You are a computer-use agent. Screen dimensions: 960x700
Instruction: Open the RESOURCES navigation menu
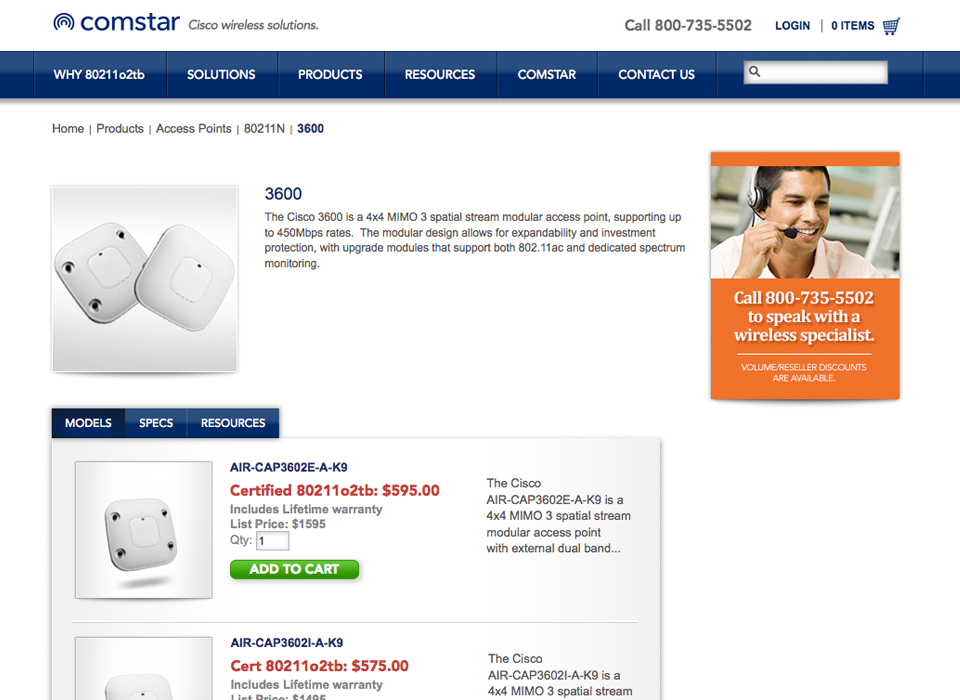point(440,75)
